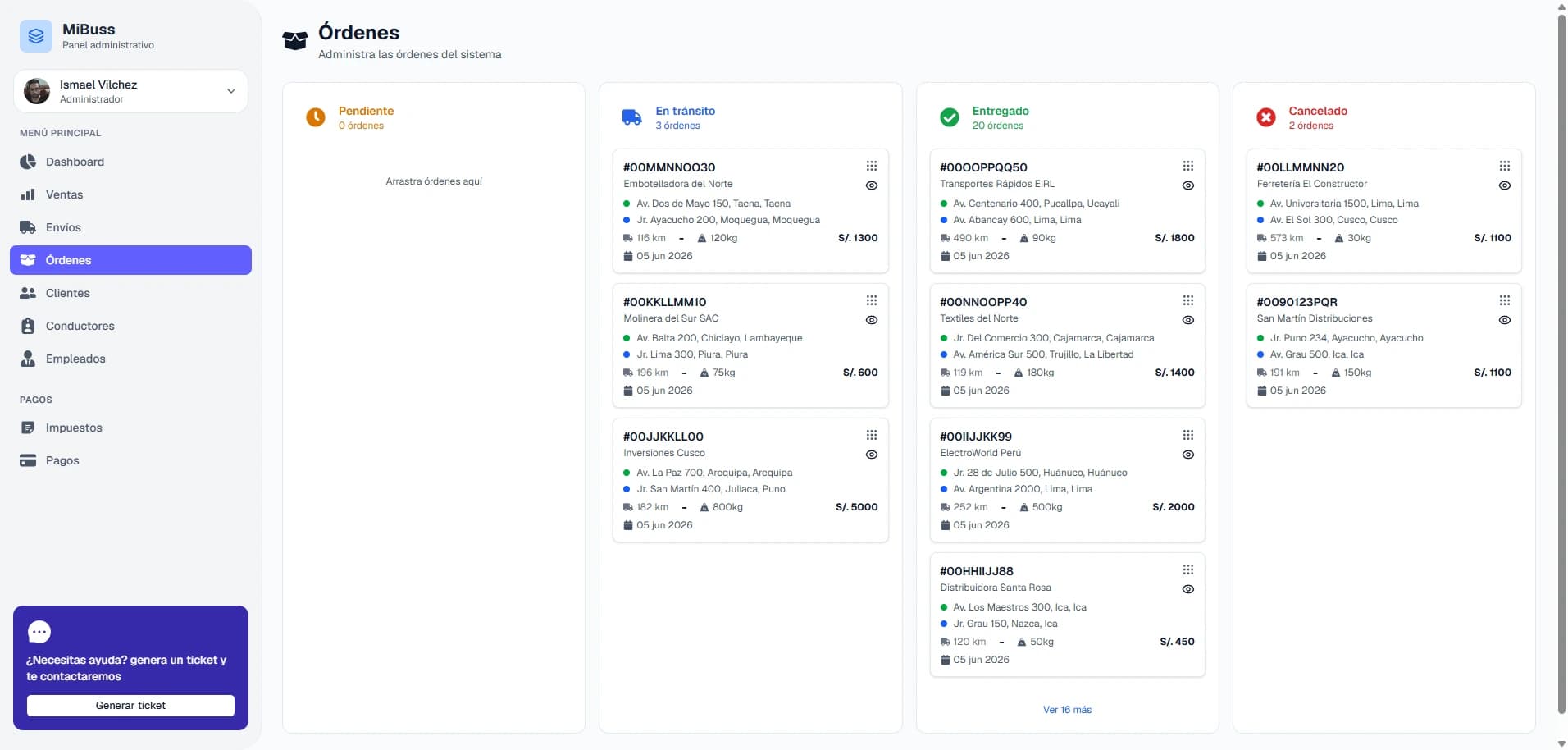Expand the user account dropdown chevron
1568x750 pixels.
tap(231, 91)
